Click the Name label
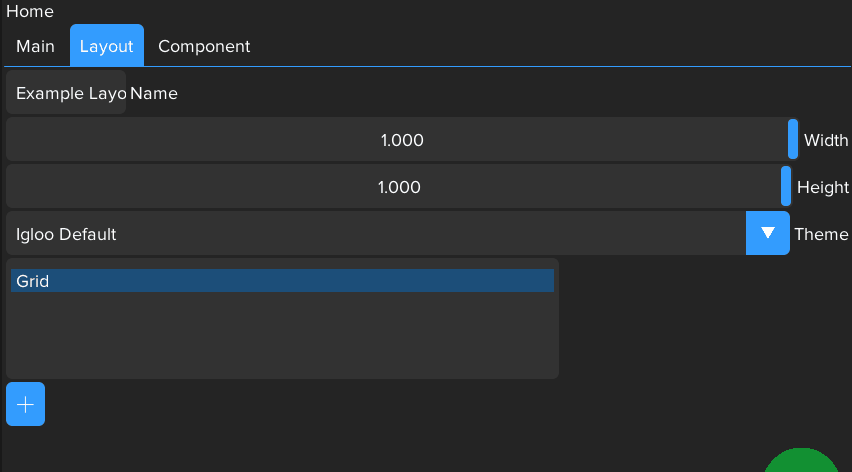The image size is (852, 472). (154, 93)
